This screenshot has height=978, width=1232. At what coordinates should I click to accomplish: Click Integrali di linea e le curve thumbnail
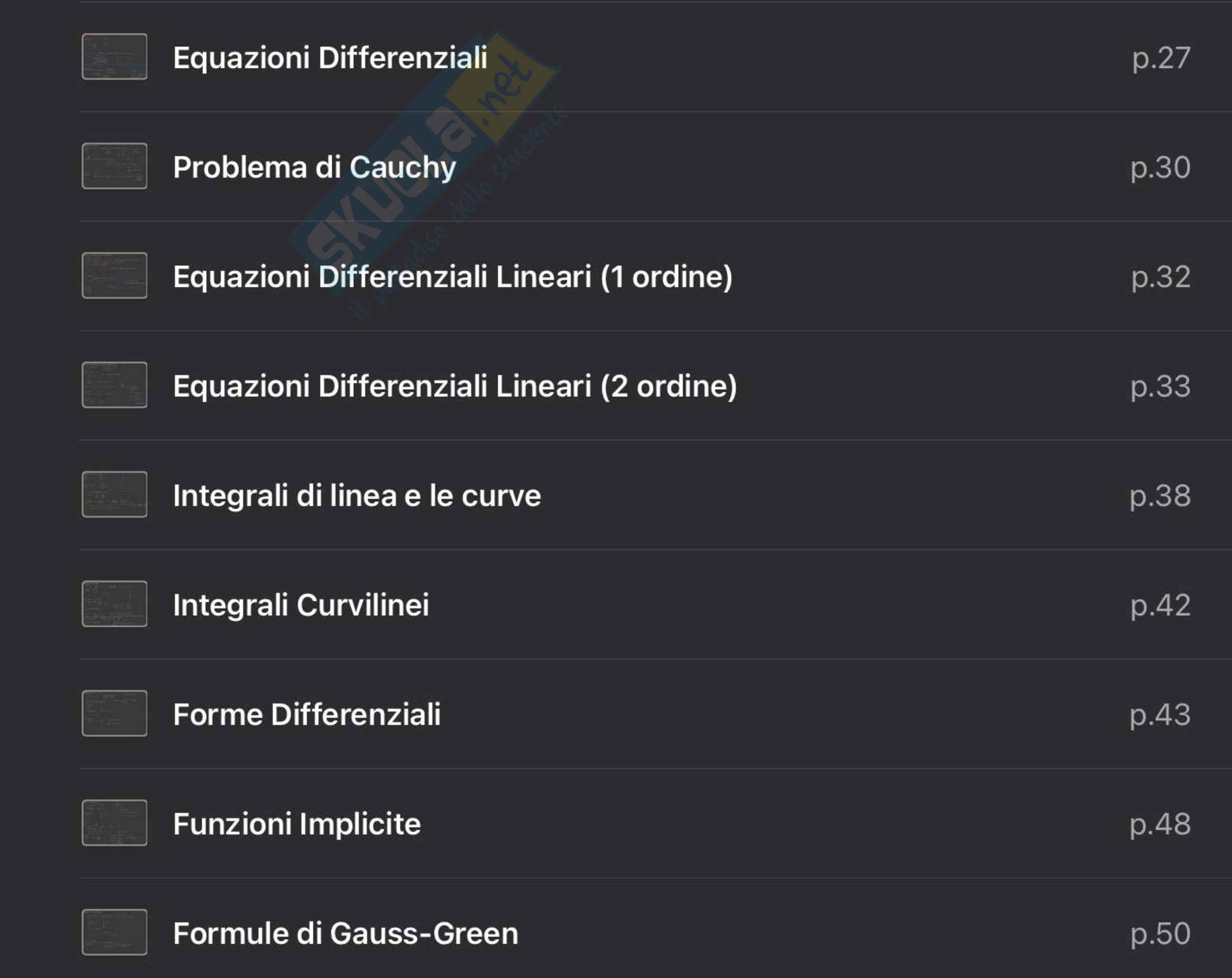[114, 495]
